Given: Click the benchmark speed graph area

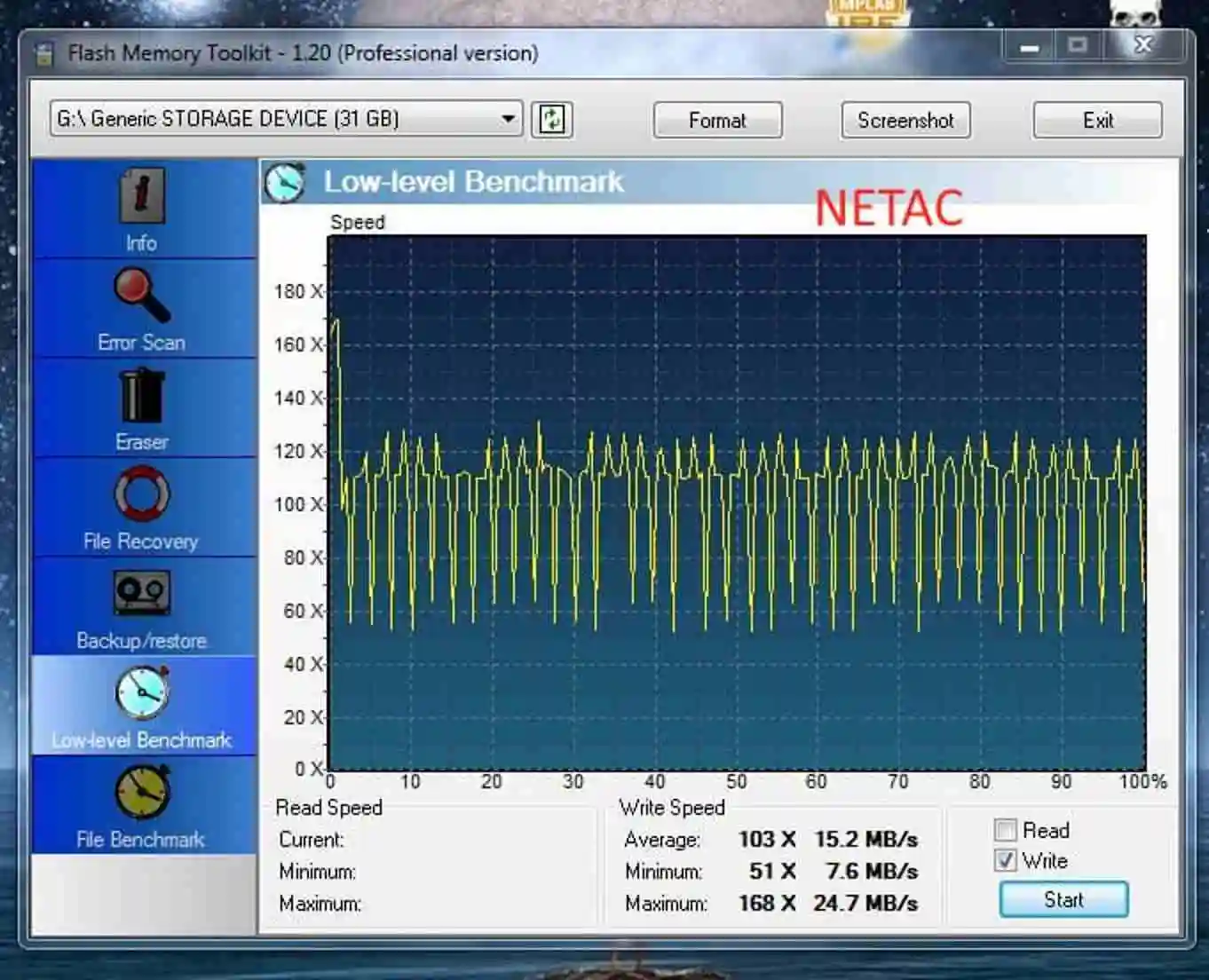Looking at the screenshot, I should pyautogui.click(x=737, y=502).
